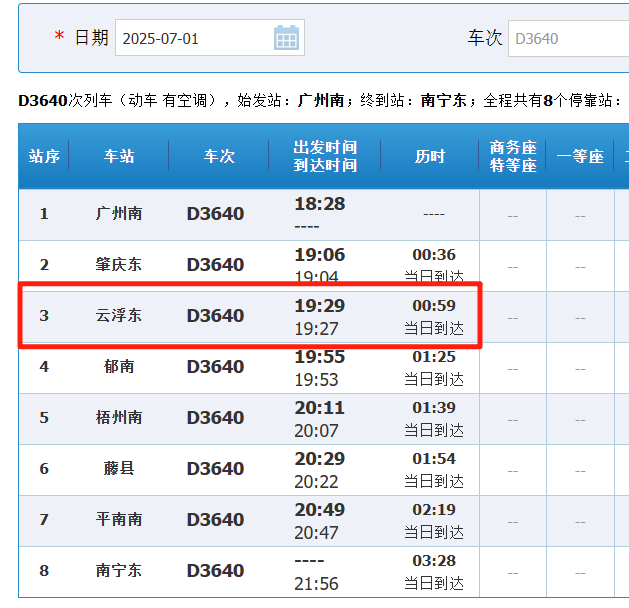Click the 18:28 departure time of 广州南
The image size is (629, 608).
pos(319,204)
